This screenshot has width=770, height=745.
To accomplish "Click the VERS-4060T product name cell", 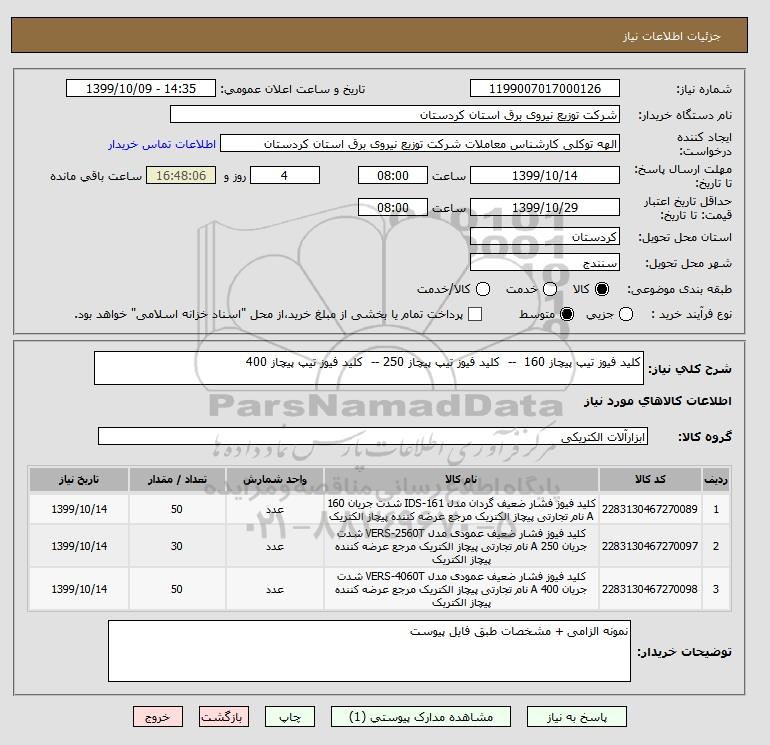I will click(x=461, y=589).
